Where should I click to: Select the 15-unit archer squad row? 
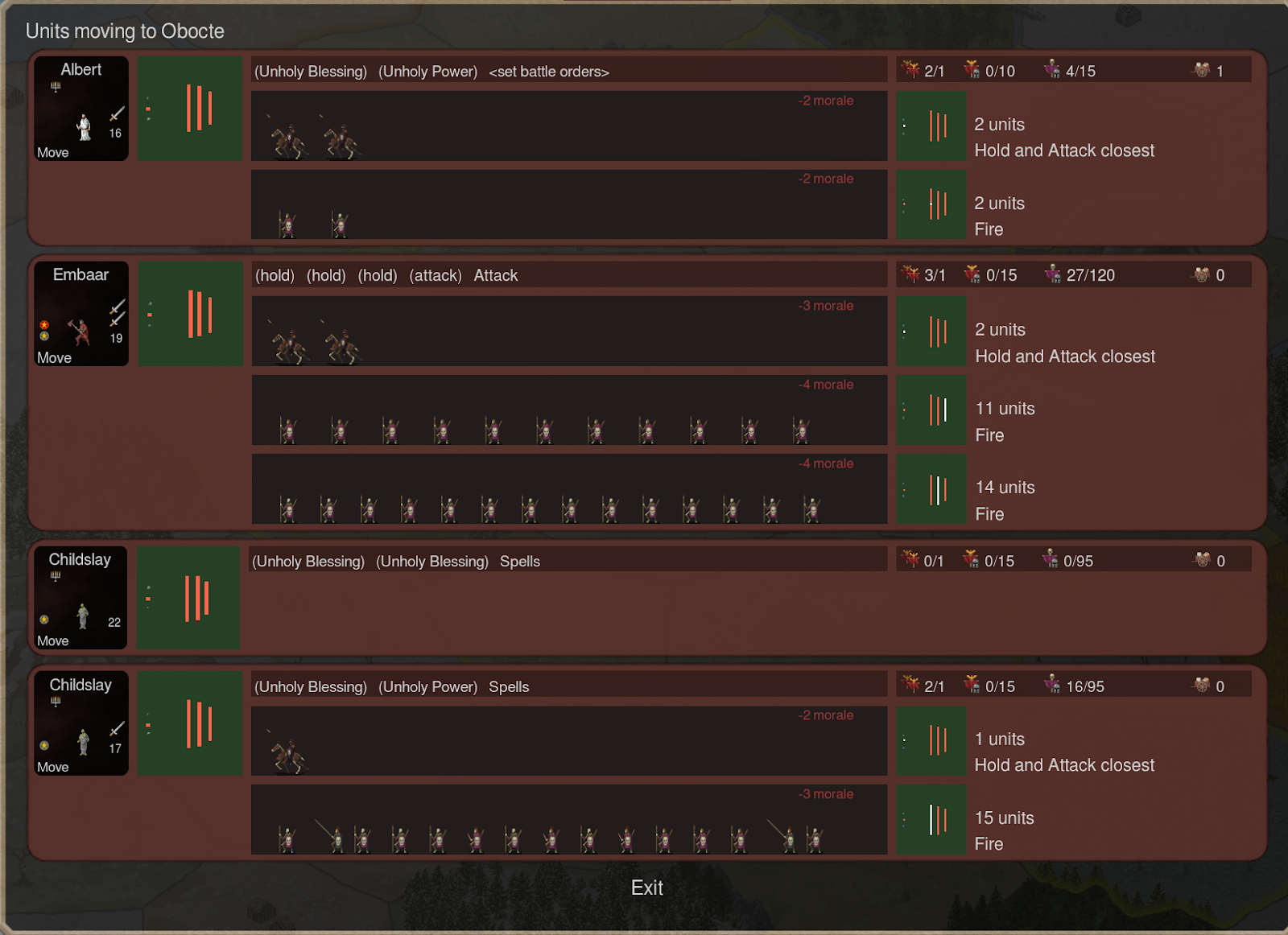(x=569, y=820)
